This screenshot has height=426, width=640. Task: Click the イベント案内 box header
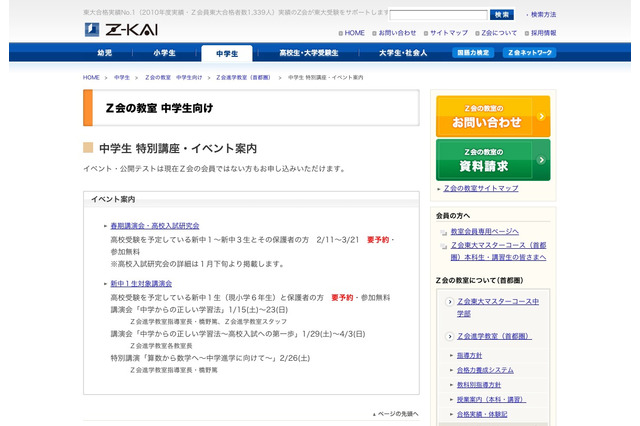[x=113, y=199]
